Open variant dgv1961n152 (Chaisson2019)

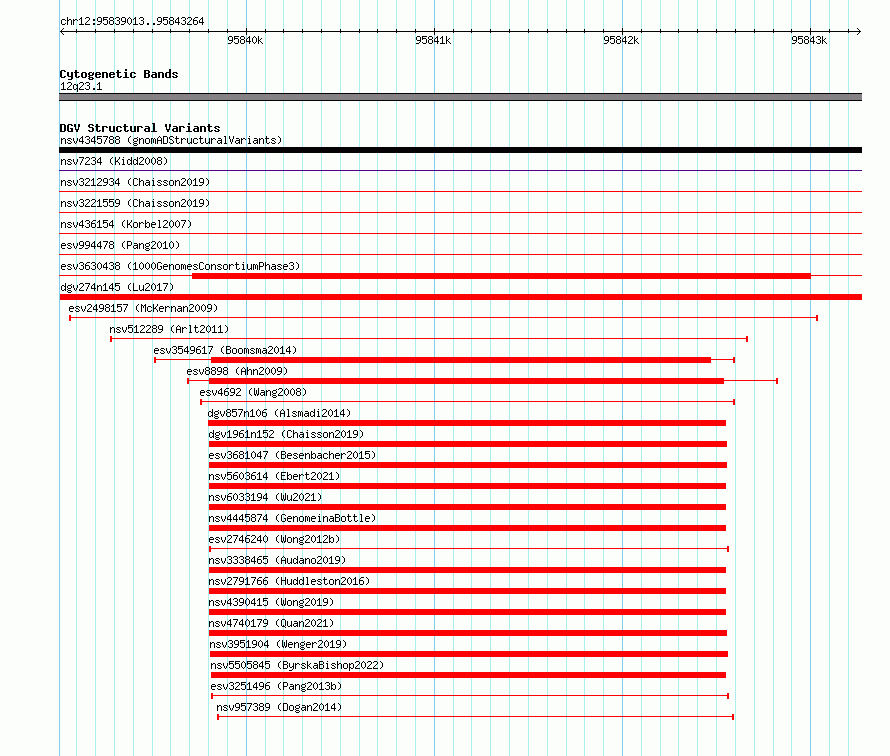click(x=286, y=434)
